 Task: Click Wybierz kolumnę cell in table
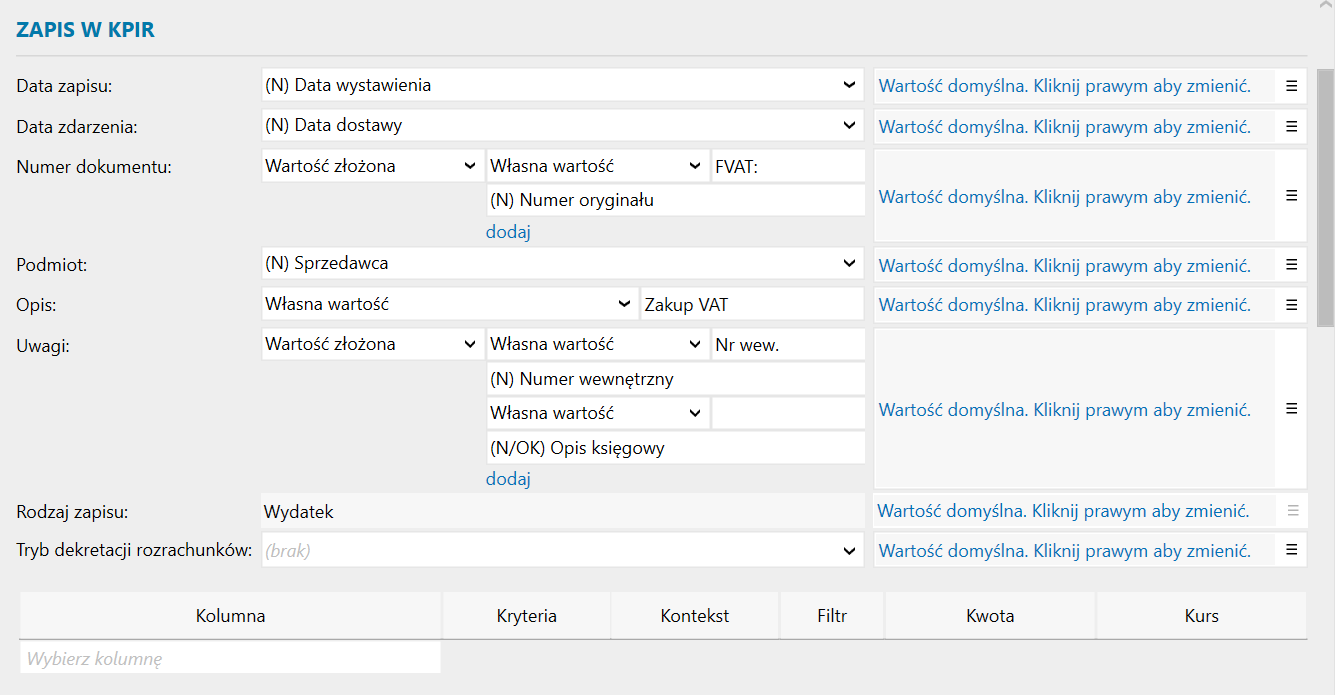point(230,659)
